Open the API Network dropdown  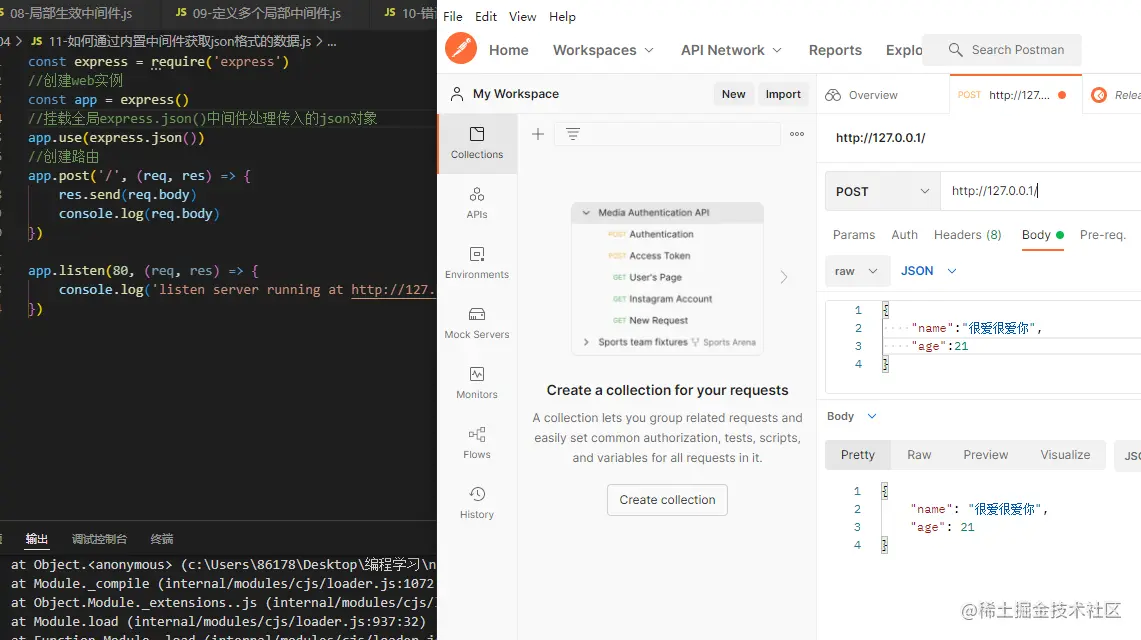731,50
